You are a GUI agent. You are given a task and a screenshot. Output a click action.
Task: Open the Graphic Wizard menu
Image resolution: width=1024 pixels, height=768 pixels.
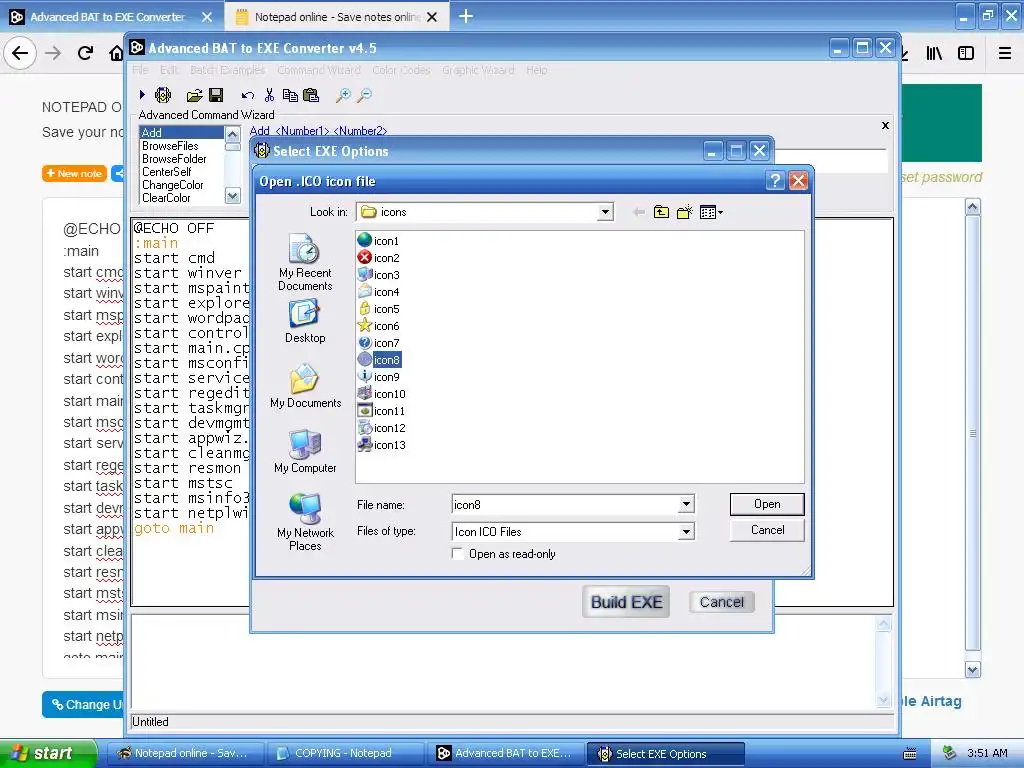click(478, 70)
